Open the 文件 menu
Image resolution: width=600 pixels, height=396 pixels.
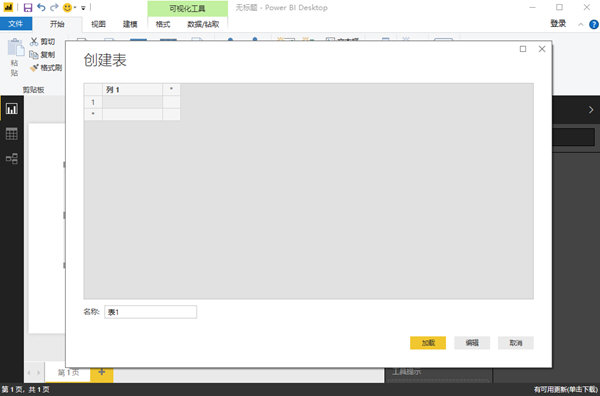tap(16, 24)
